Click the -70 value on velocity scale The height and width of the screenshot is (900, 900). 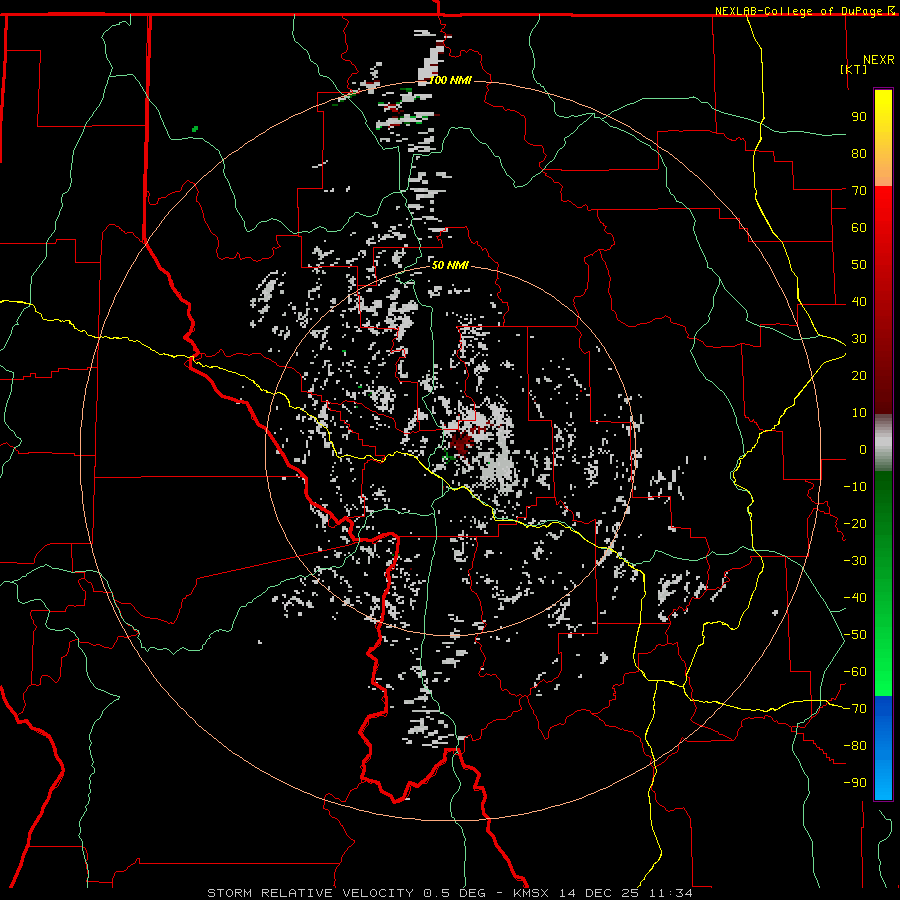[x=855, y=709]
